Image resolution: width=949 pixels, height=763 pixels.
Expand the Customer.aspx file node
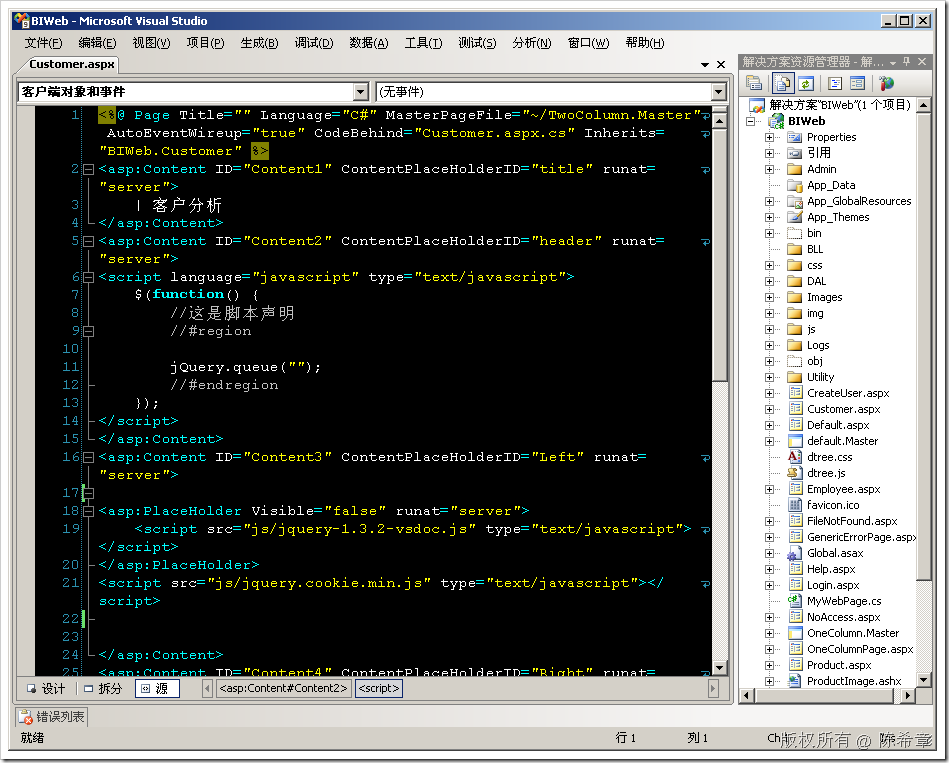[769, 410]
